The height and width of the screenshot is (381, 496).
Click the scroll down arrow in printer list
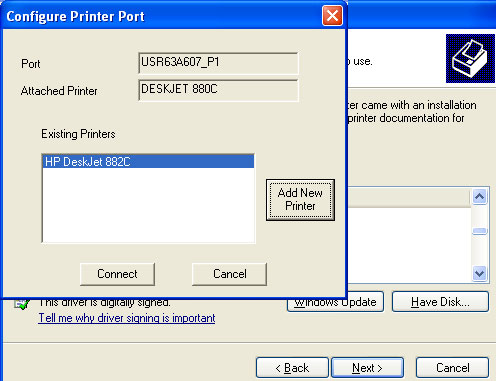[479, 274]
